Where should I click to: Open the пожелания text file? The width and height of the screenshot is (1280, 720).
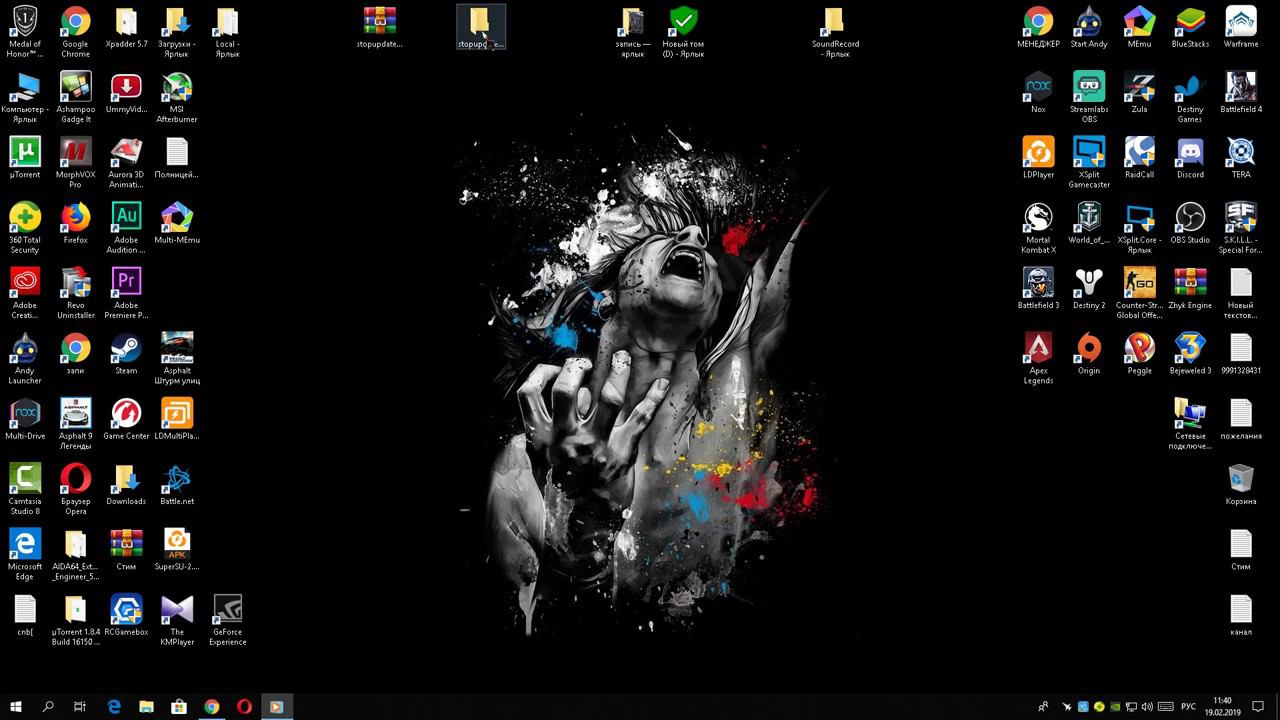click(1241, 419)
